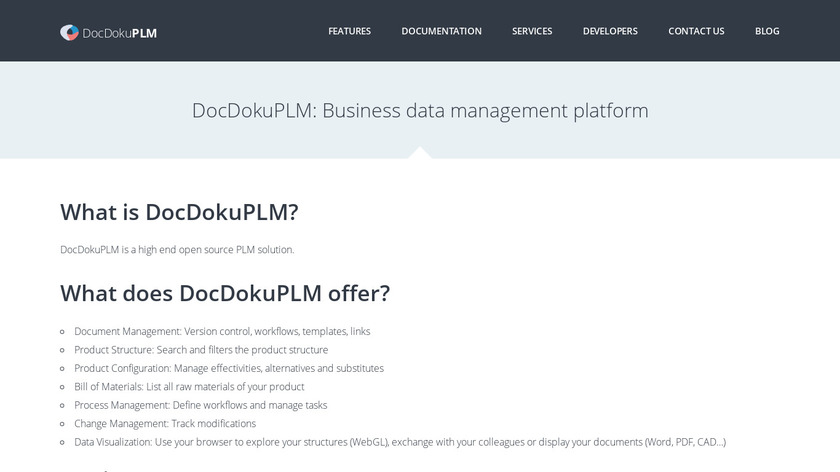
Task: Click the Data Visualization list item
Action: (x=400, y=442)
